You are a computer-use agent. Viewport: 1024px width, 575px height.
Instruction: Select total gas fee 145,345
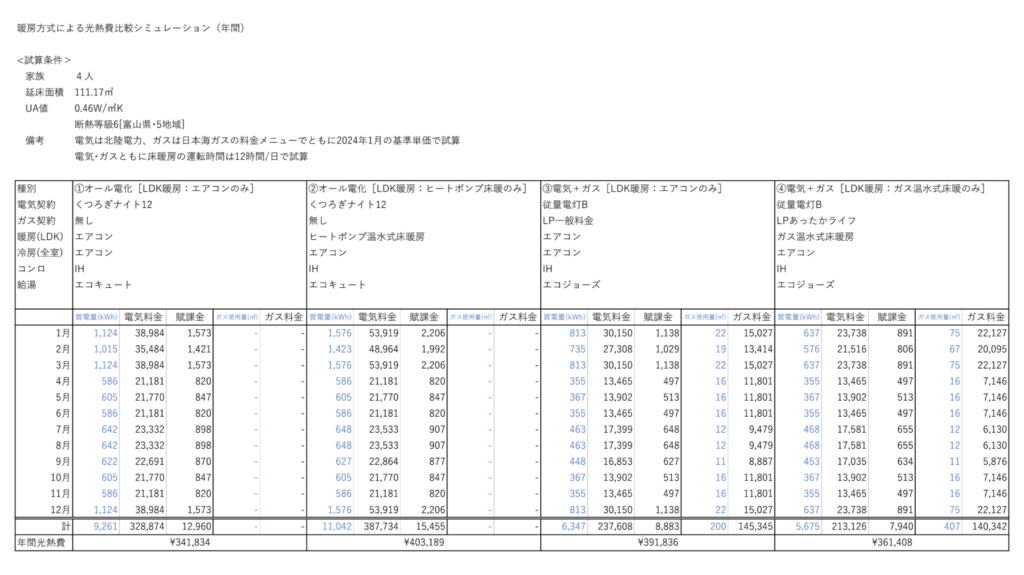pos(756,527)
